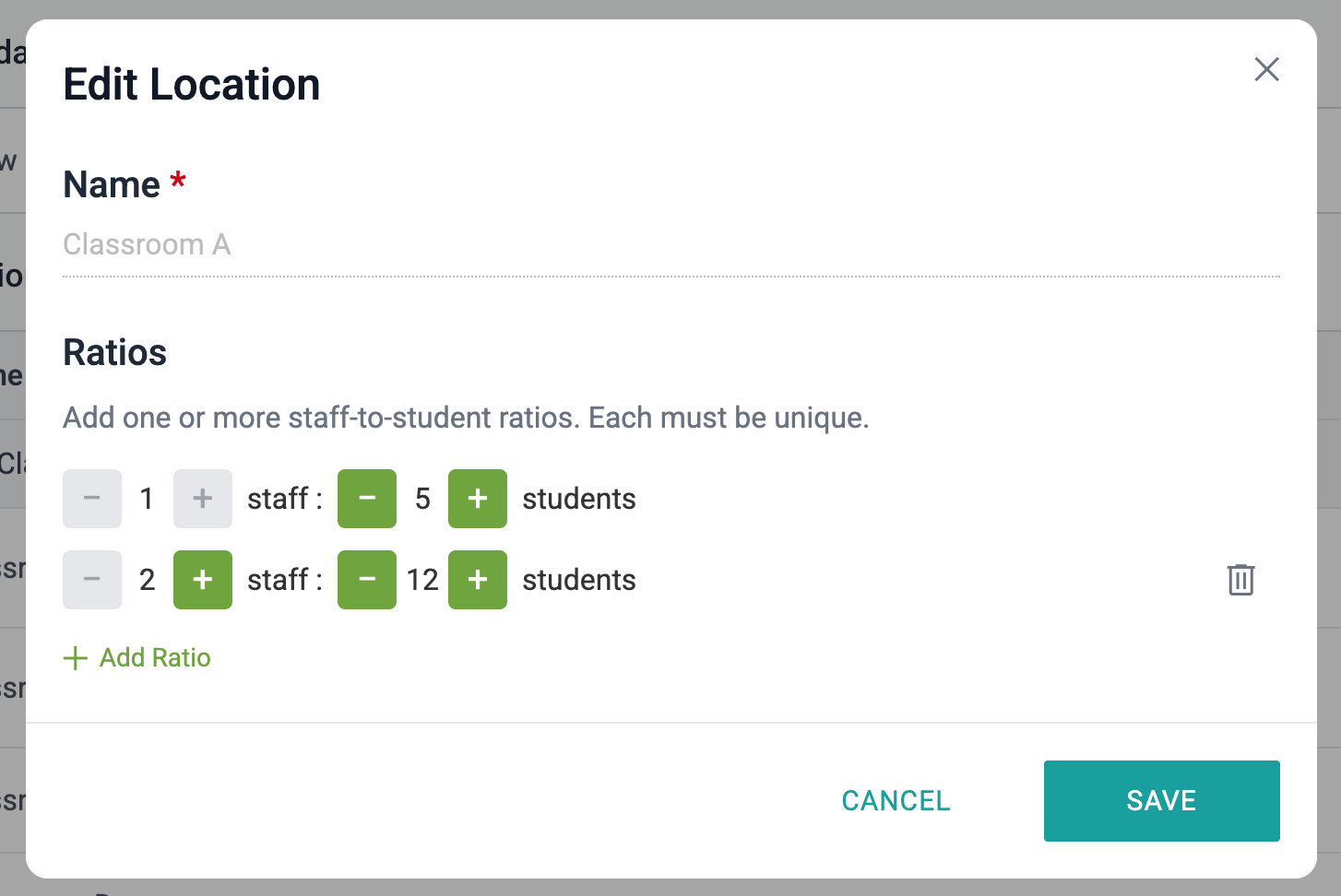The width and height of the screenshot is (1341, 896).
Task: Increase staff above 2 in second ratio
Action: (203, 580)
